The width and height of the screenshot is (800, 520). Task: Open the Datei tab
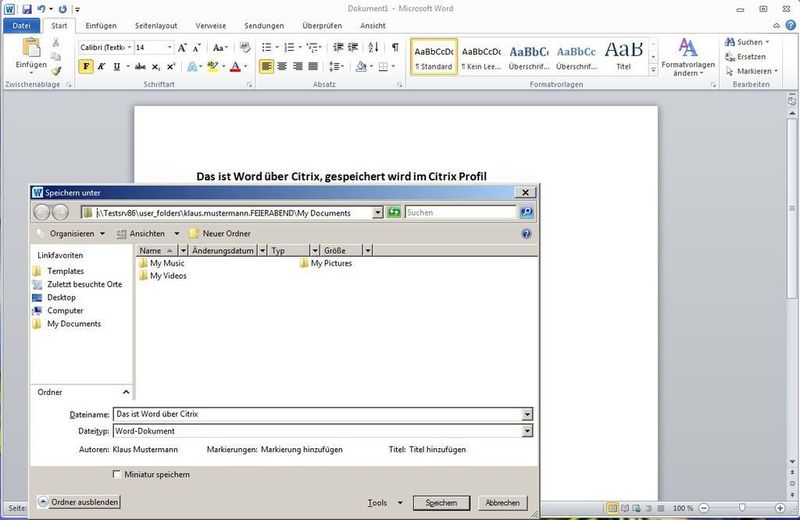pyautogui.click(x=21, y=26)
